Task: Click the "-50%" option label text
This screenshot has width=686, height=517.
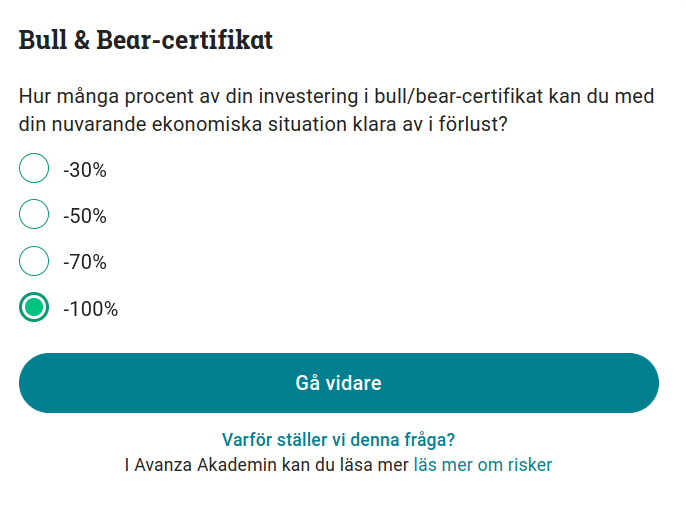Action: (x=85, y=216)
